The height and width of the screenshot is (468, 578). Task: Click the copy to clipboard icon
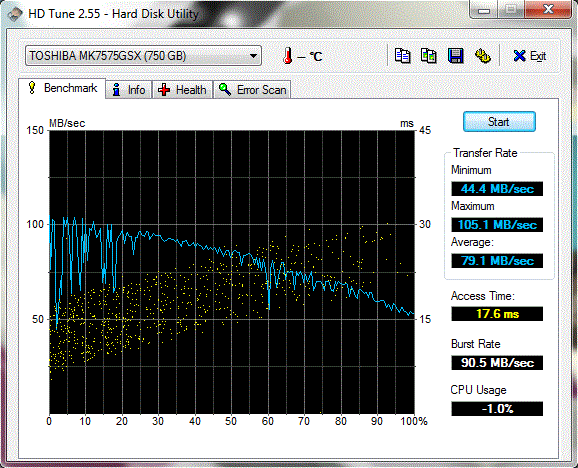tap(402, 56)
